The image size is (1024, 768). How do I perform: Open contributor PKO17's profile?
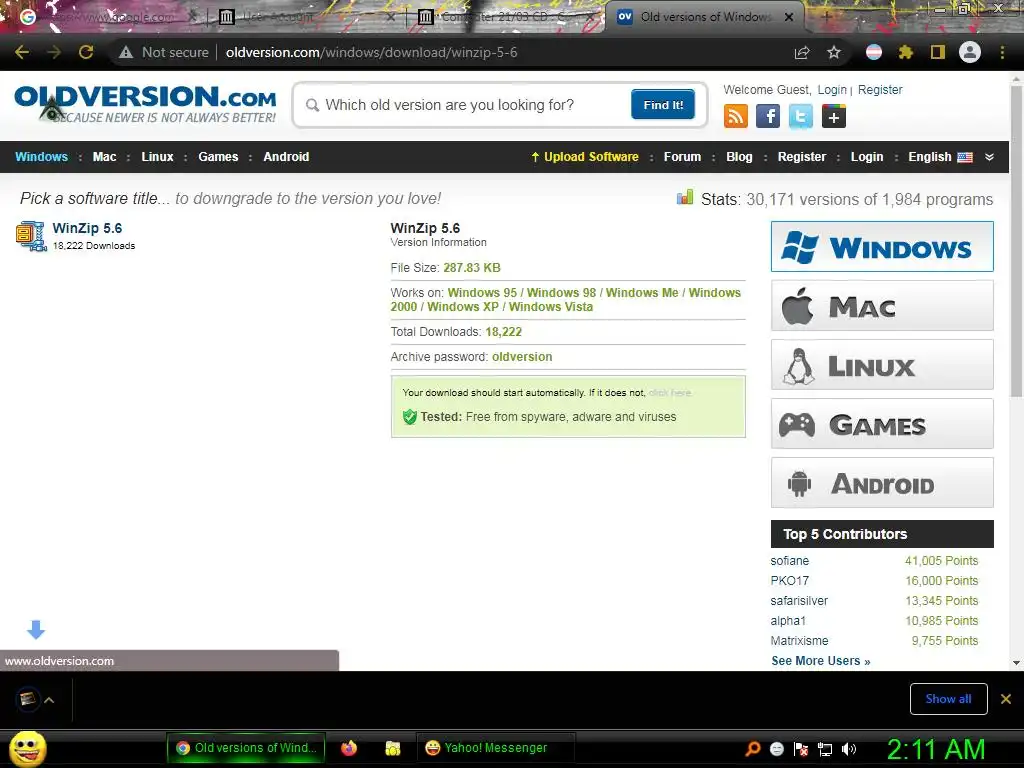(790, 581)
